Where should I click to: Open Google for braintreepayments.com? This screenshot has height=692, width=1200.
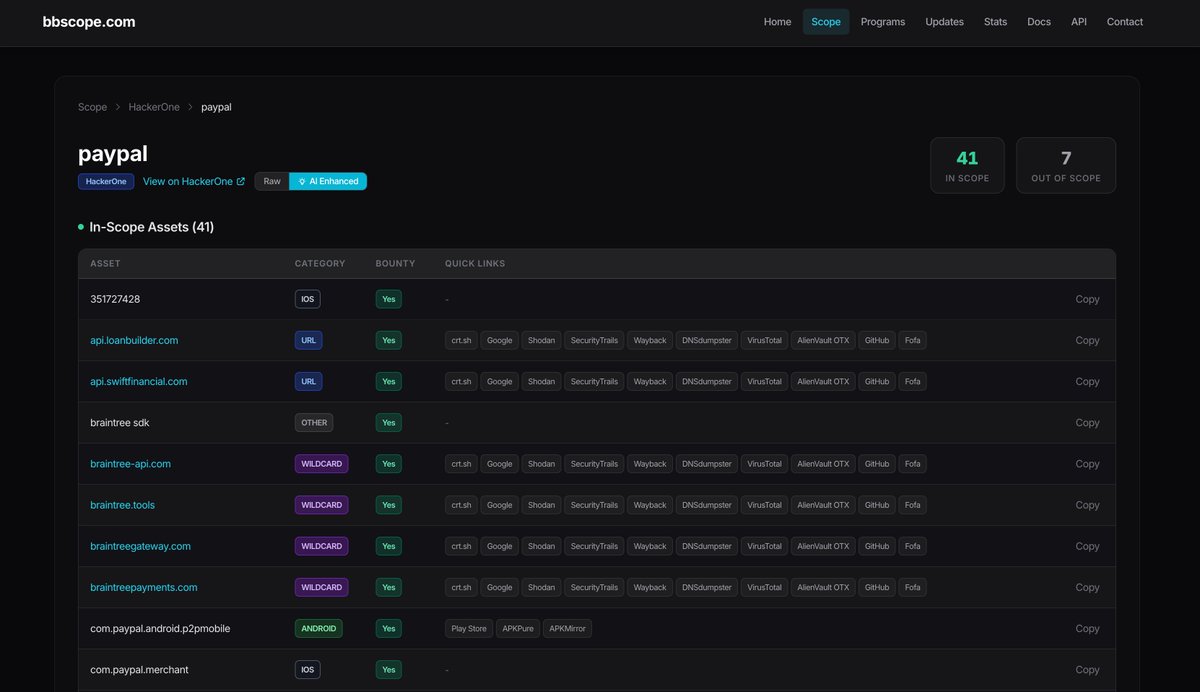pyautogui.click(x=500, y=587)
